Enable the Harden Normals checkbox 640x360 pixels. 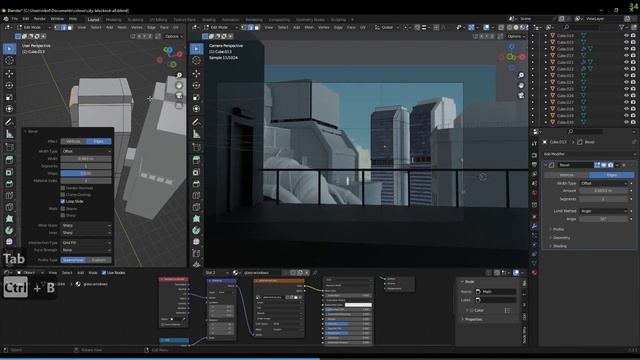(x=63, y=188)
